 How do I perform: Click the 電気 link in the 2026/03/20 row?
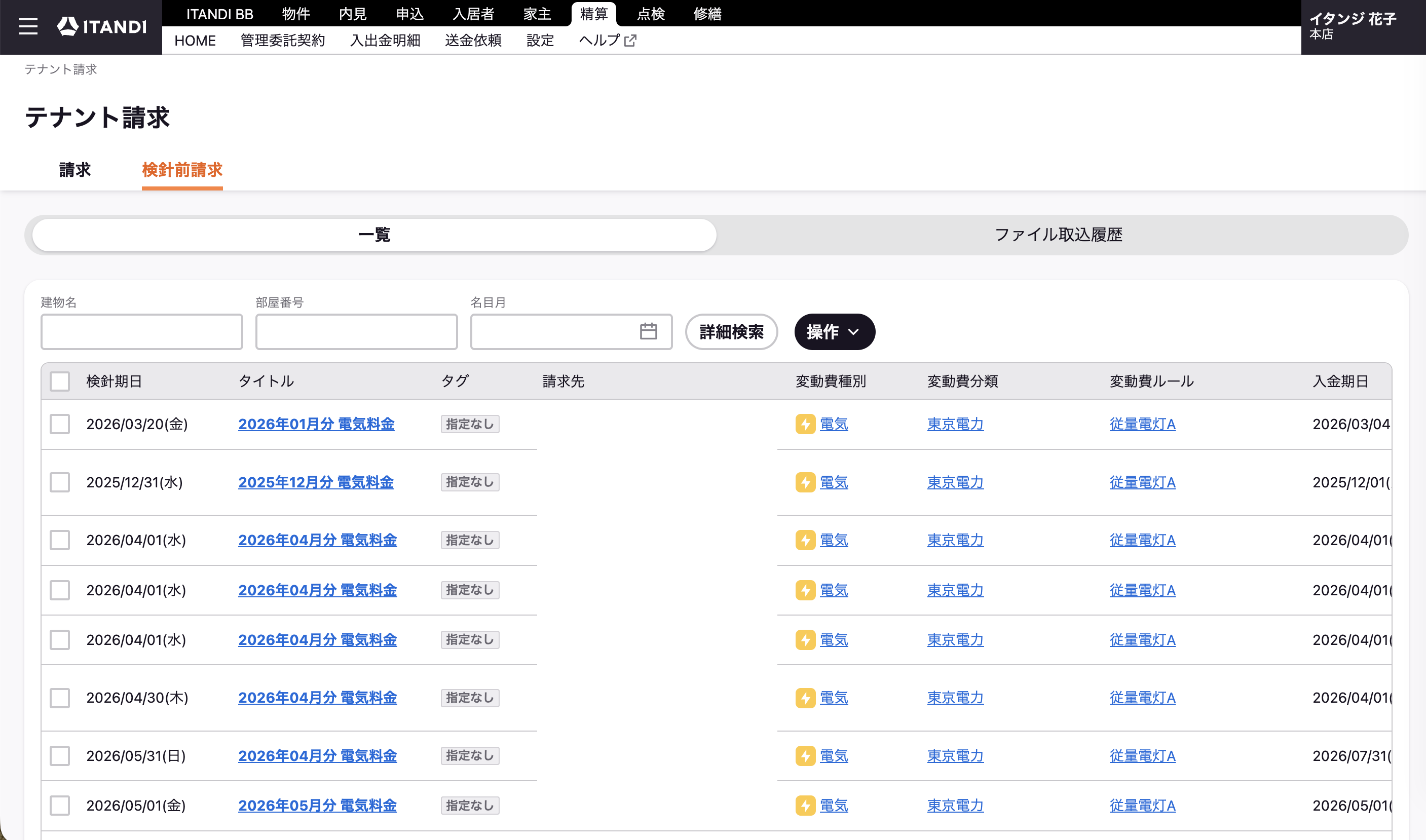coord(834,424)
